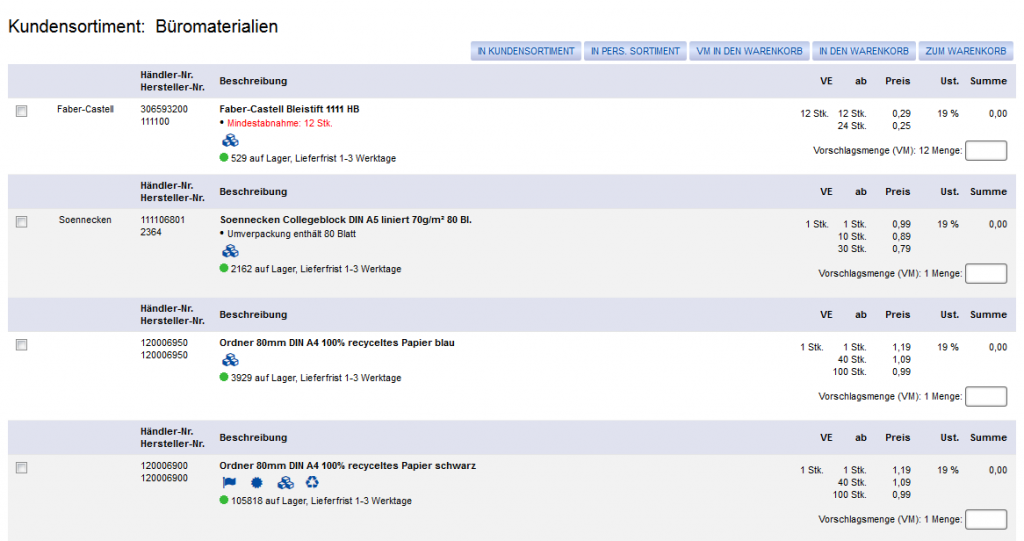Image resolution: width=1024 pixels, height=541 pixels.
Task: Click price 0,79 at 30 Stk.
Action: 901,248
